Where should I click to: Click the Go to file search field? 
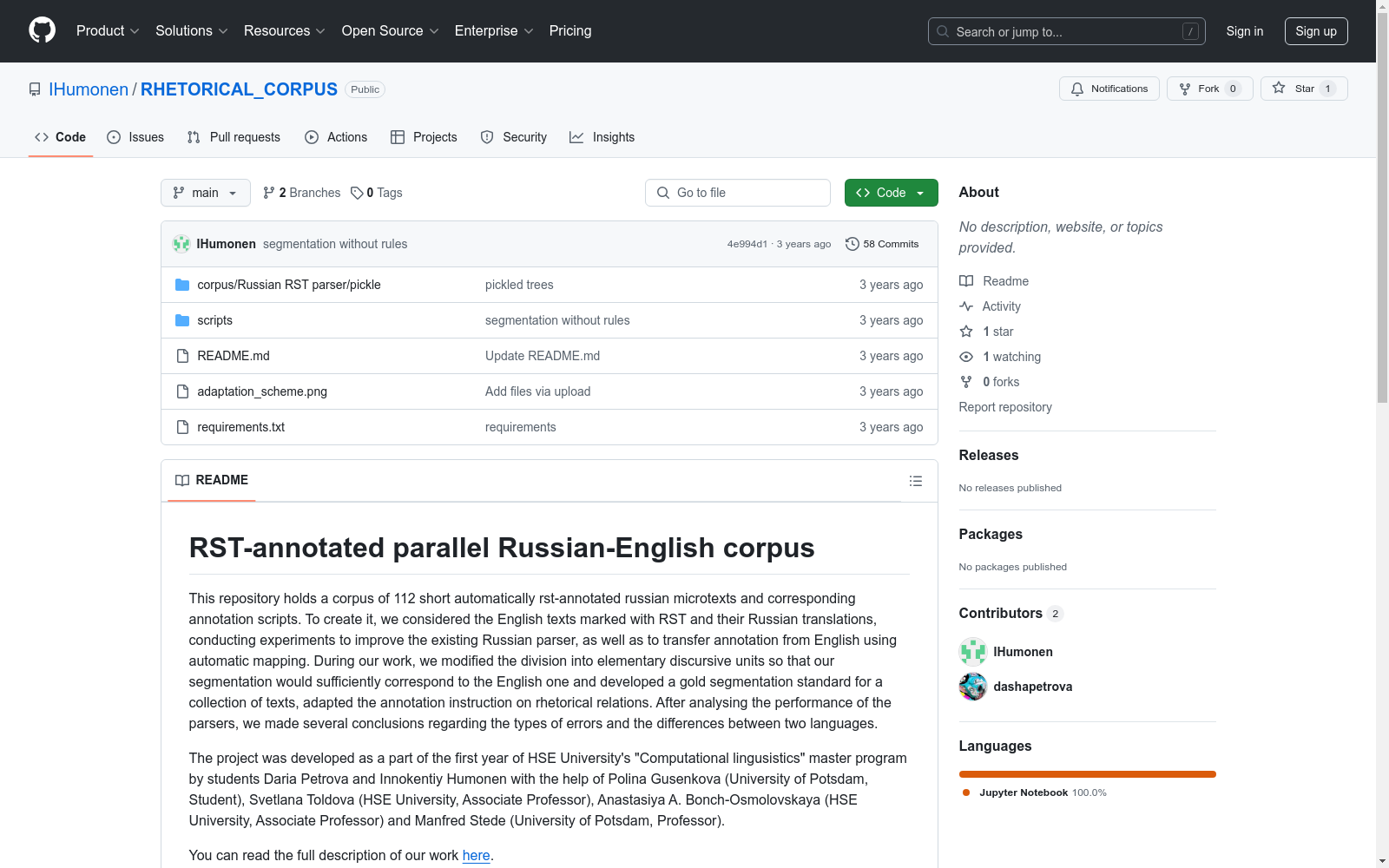click(738, 193)
